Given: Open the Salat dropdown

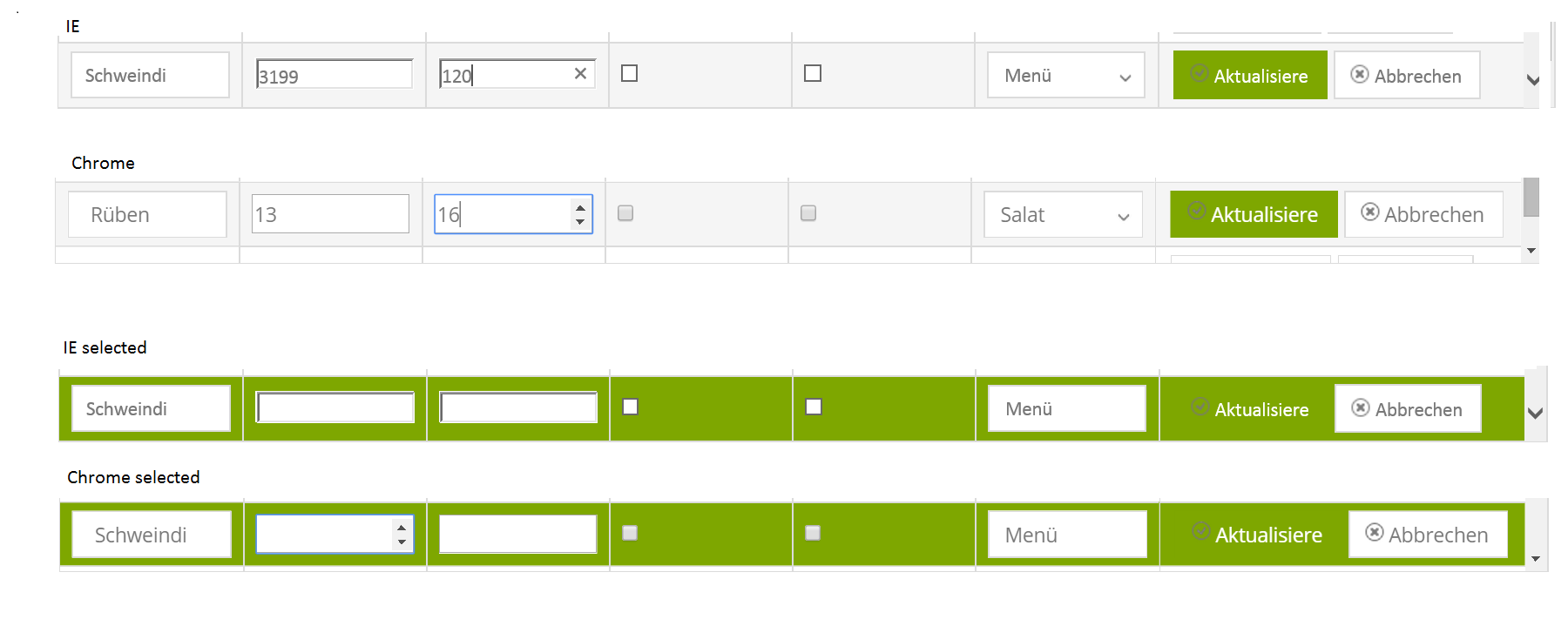Looking at the screenshot, I should [1063, 215].
